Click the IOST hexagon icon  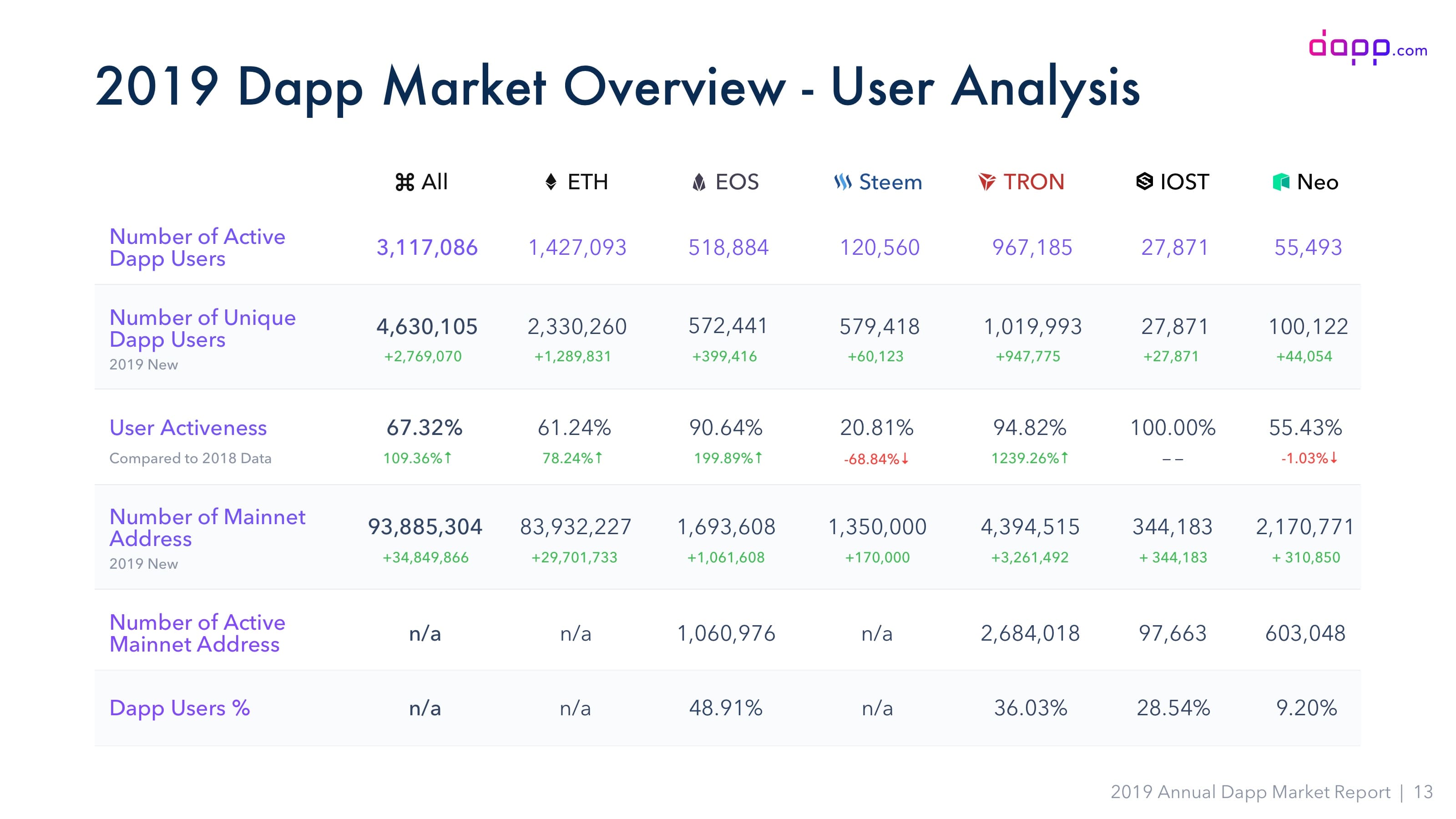(x=1144, y=182)
